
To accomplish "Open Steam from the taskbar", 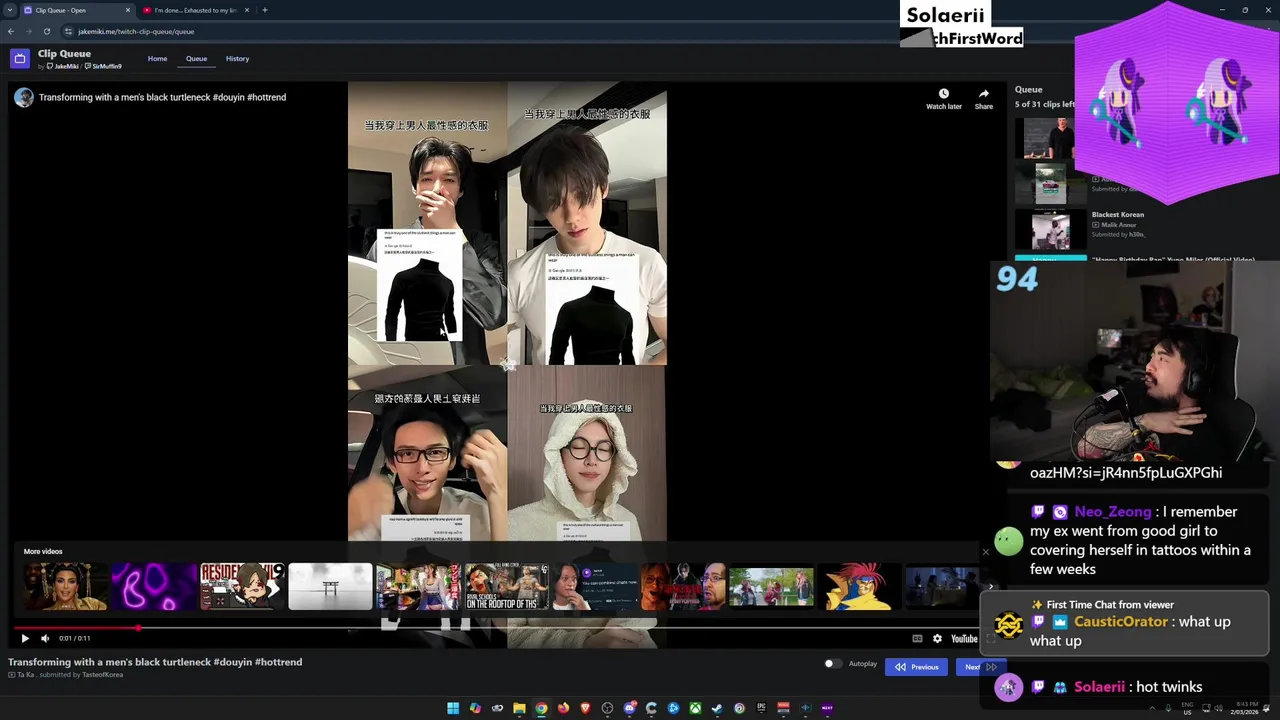I will click(x=717, y=708).
